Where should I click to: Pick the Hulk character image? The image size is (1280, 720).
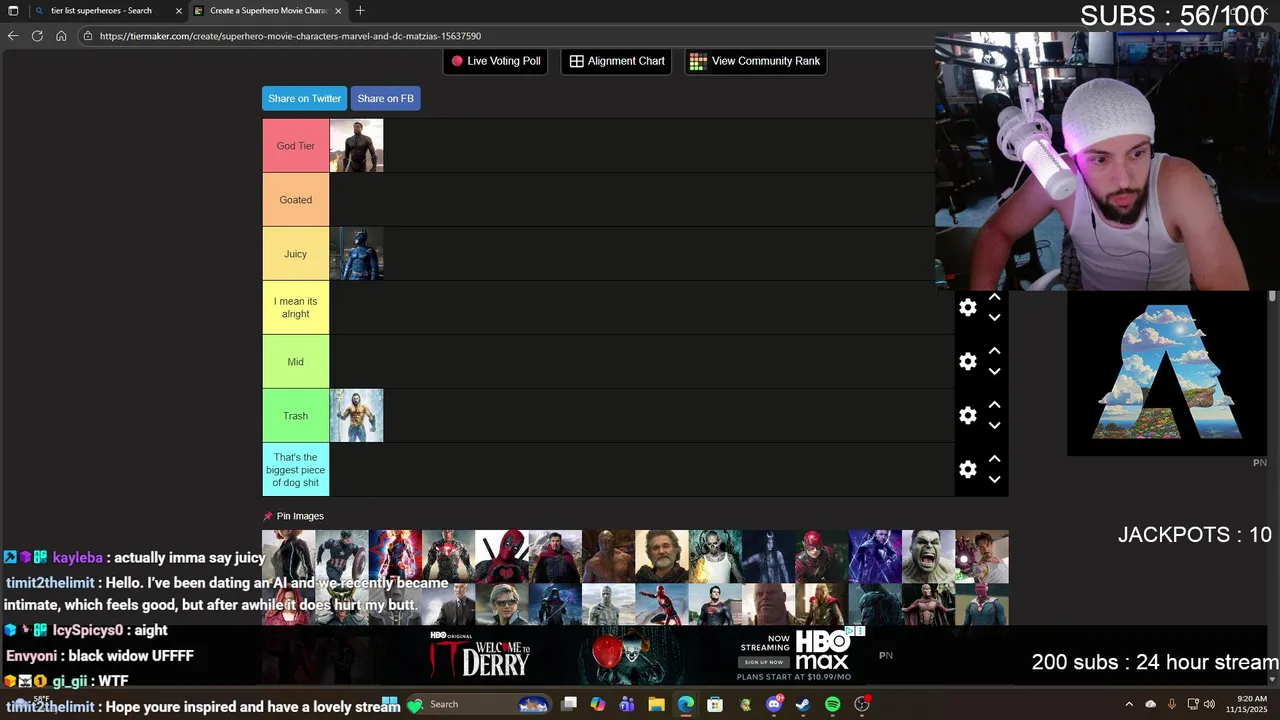click(x=928, y=556)
